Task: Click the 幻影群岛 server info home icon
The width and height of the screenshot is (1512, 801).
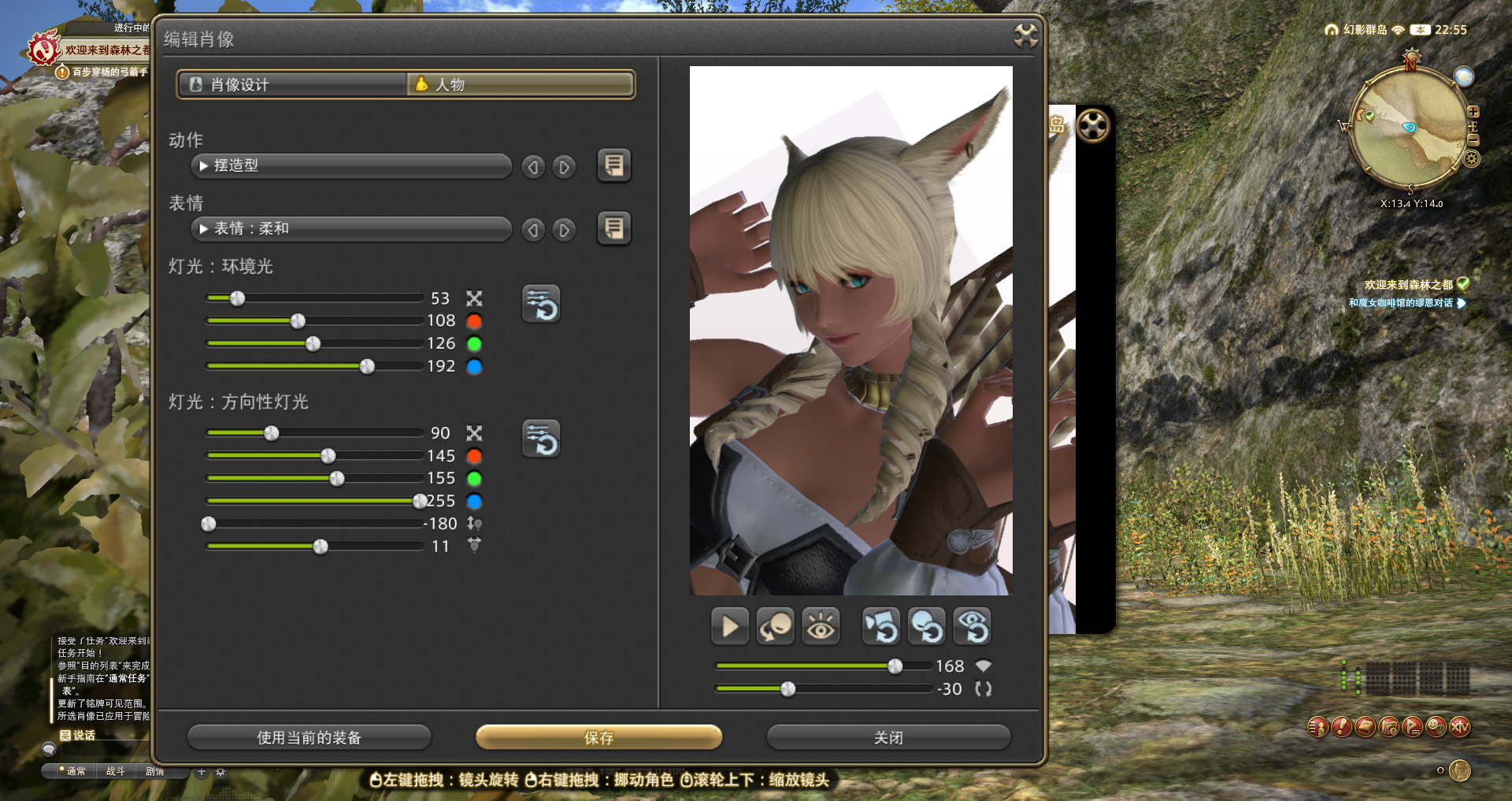Action: pyautogui.click(x=1332, y=30)
